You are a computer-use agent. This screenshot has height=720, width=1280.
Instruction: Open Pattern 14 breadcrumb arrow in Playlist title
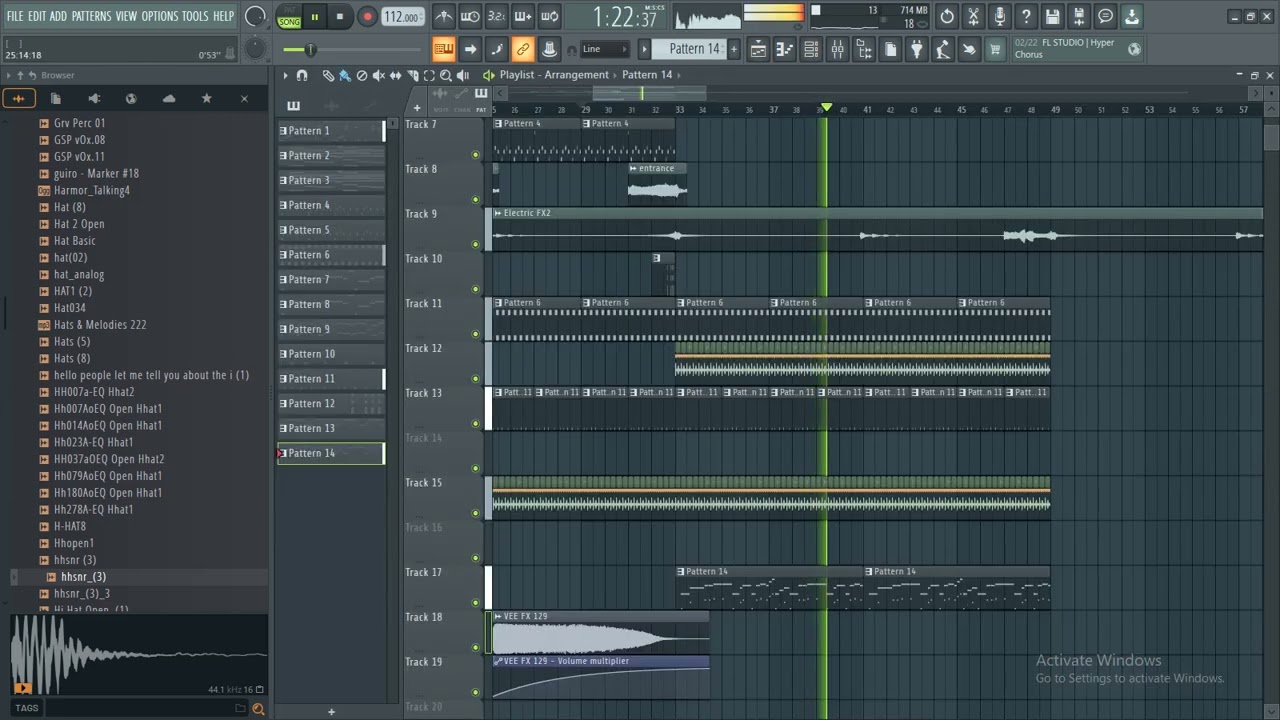(677, 75)
